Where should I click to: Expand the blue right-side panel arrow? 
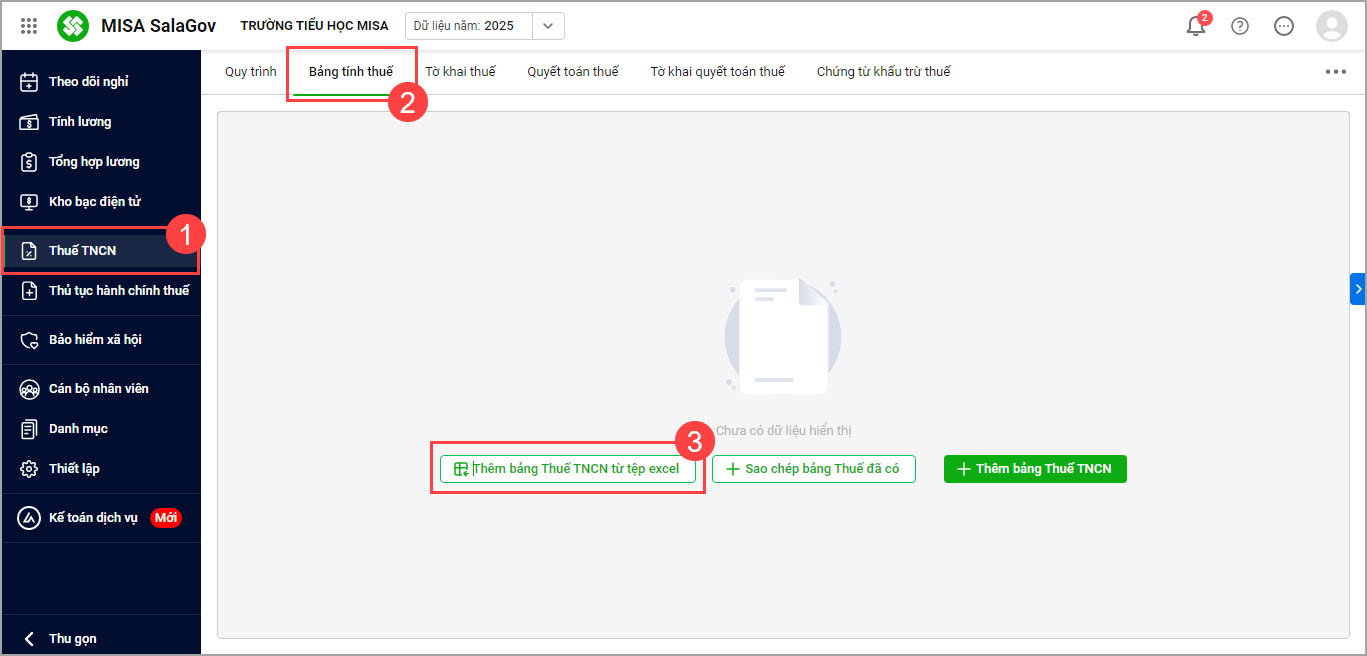point(1358,288)
